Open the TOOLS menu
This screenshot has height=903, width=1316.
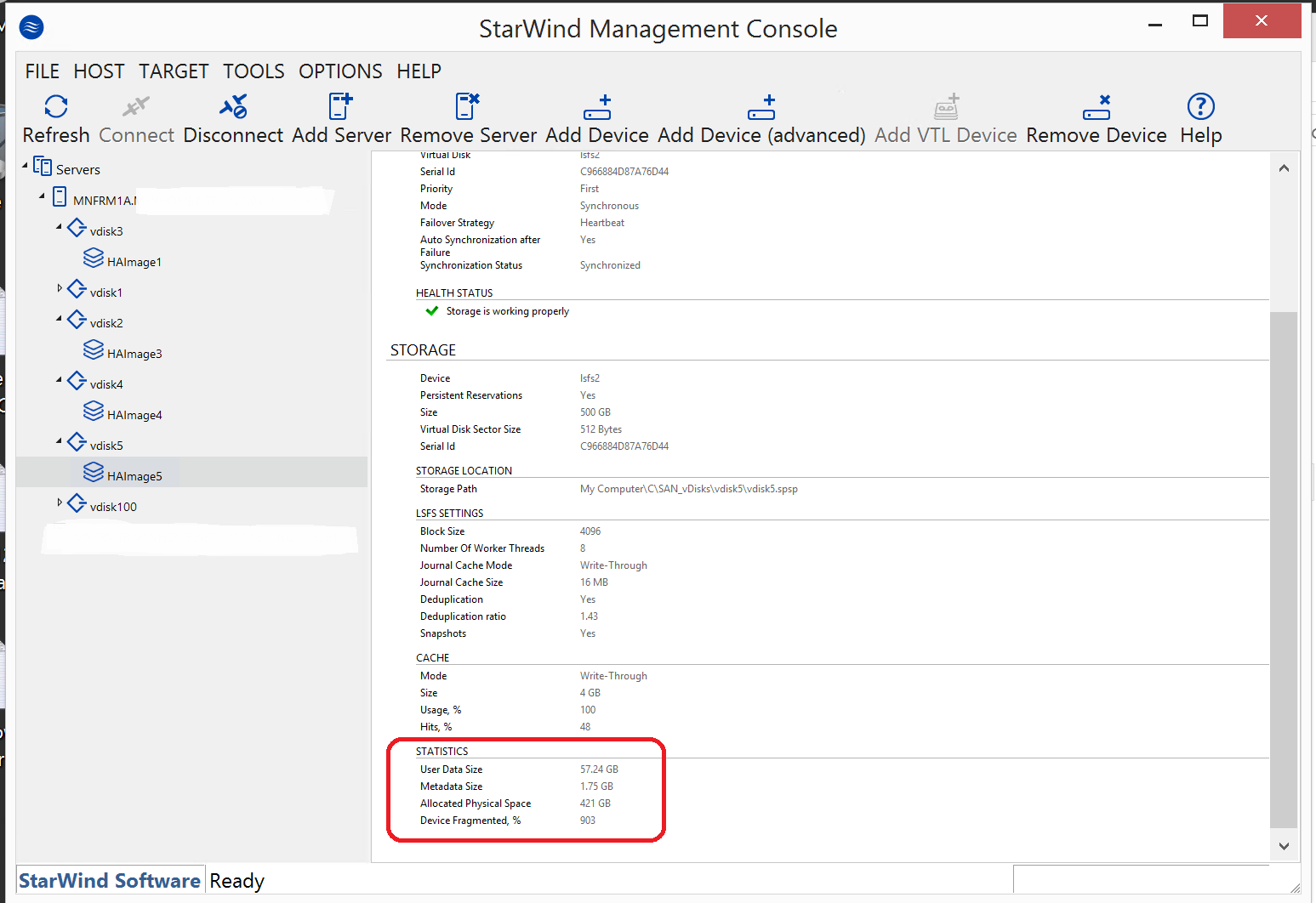[254, 71]
